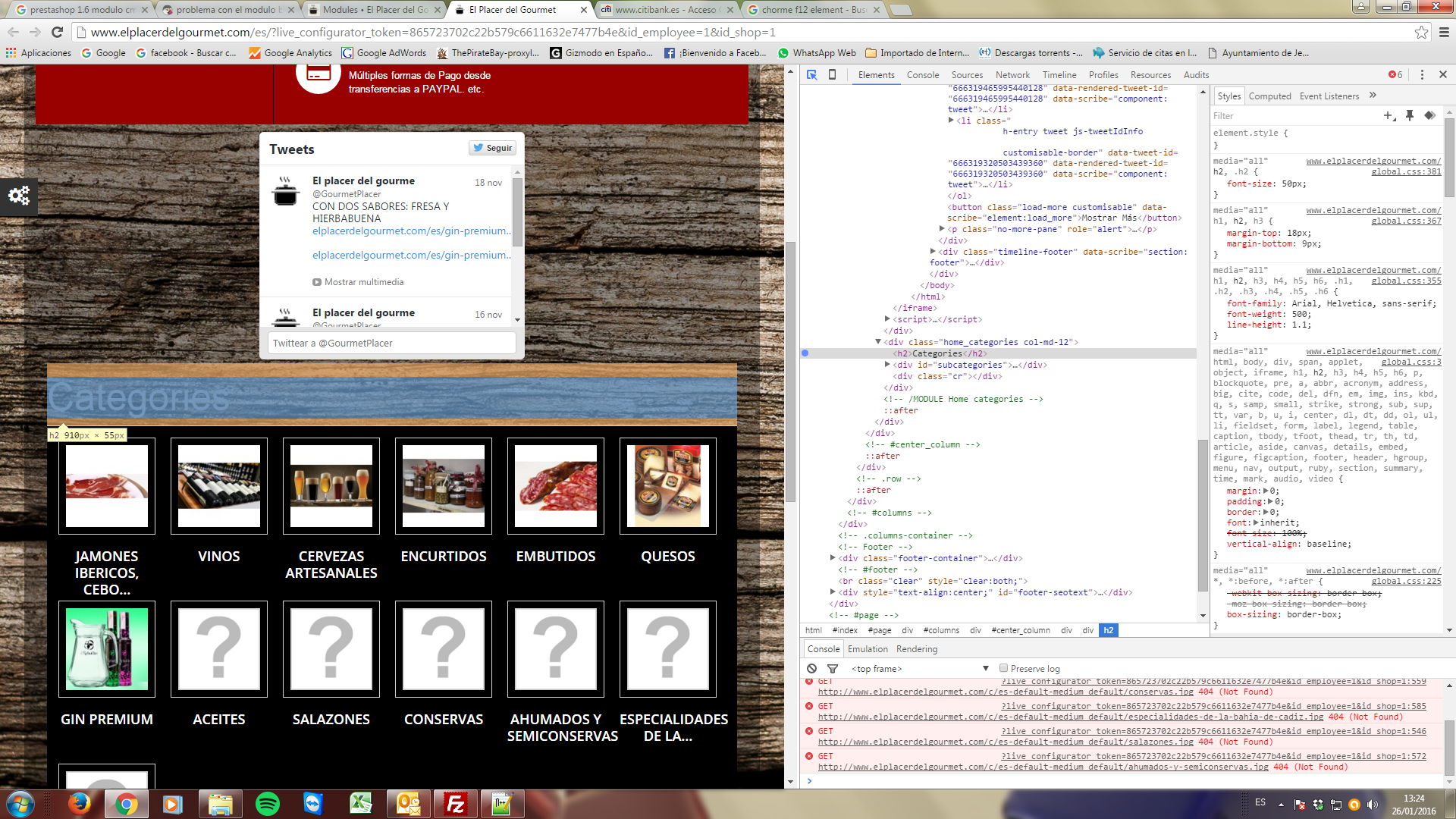Screen dimensions: 1456x819
Task: Open the top frame context dropdown
Action: point(919,668)
